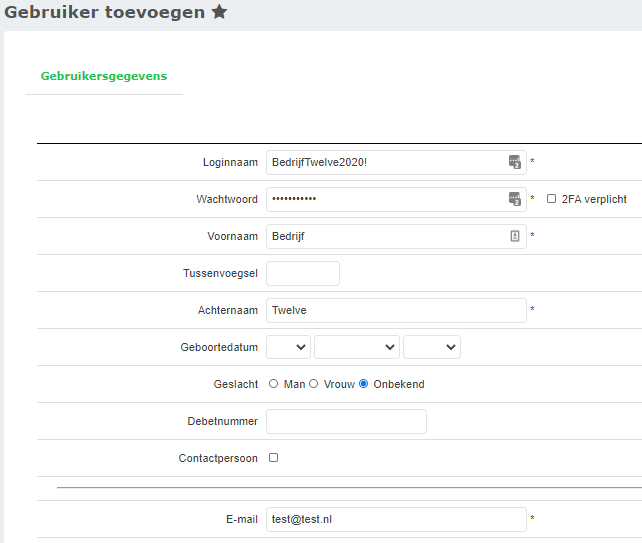Expand the middle Geboortedatum month dropdown
Viewport: 642px width, 543px height.
pos(356,347)
